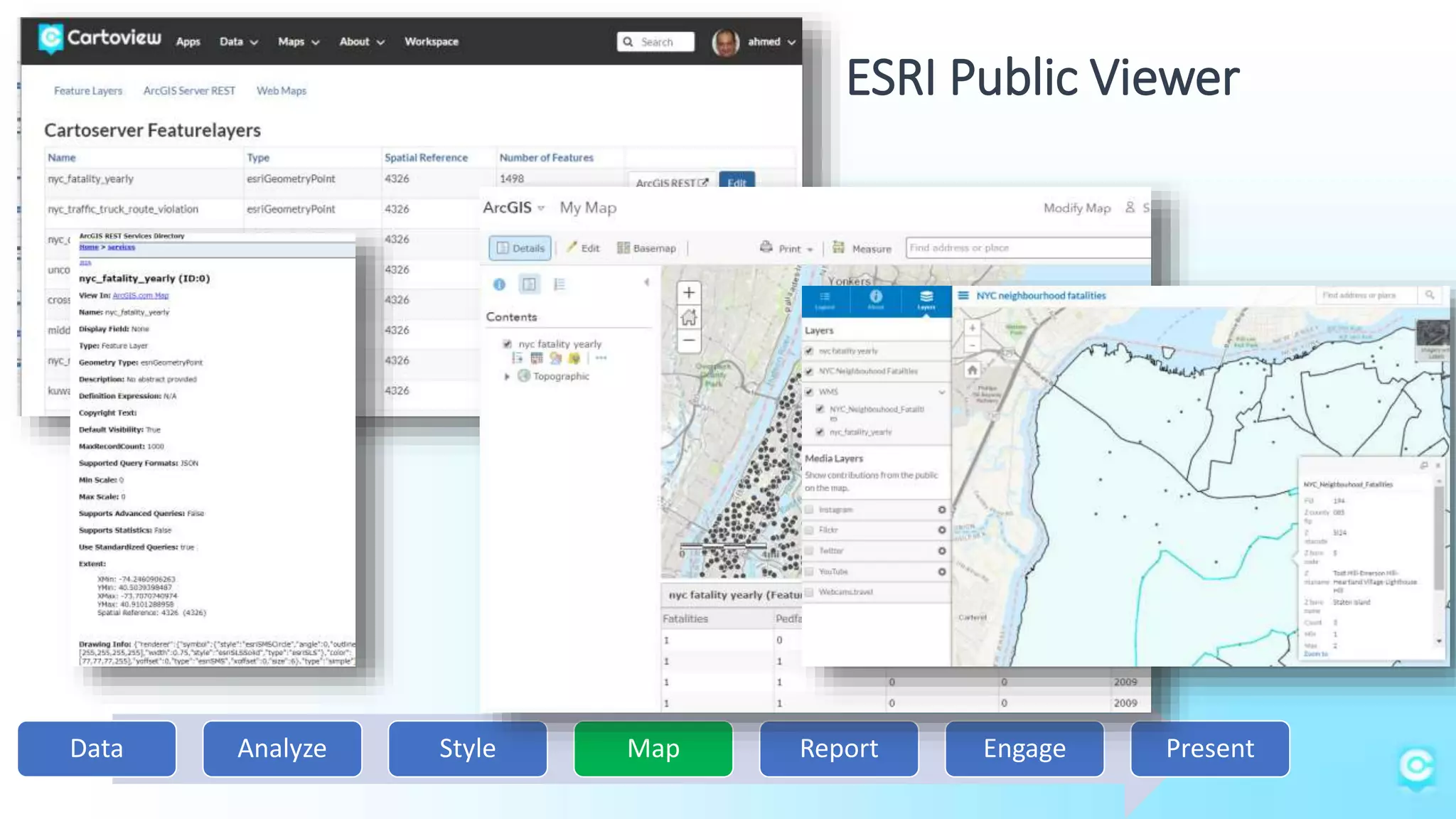This screenshot has width=1456, height=819.
Task: Click the Map workflow step button
Action: [x=653, y=749]
